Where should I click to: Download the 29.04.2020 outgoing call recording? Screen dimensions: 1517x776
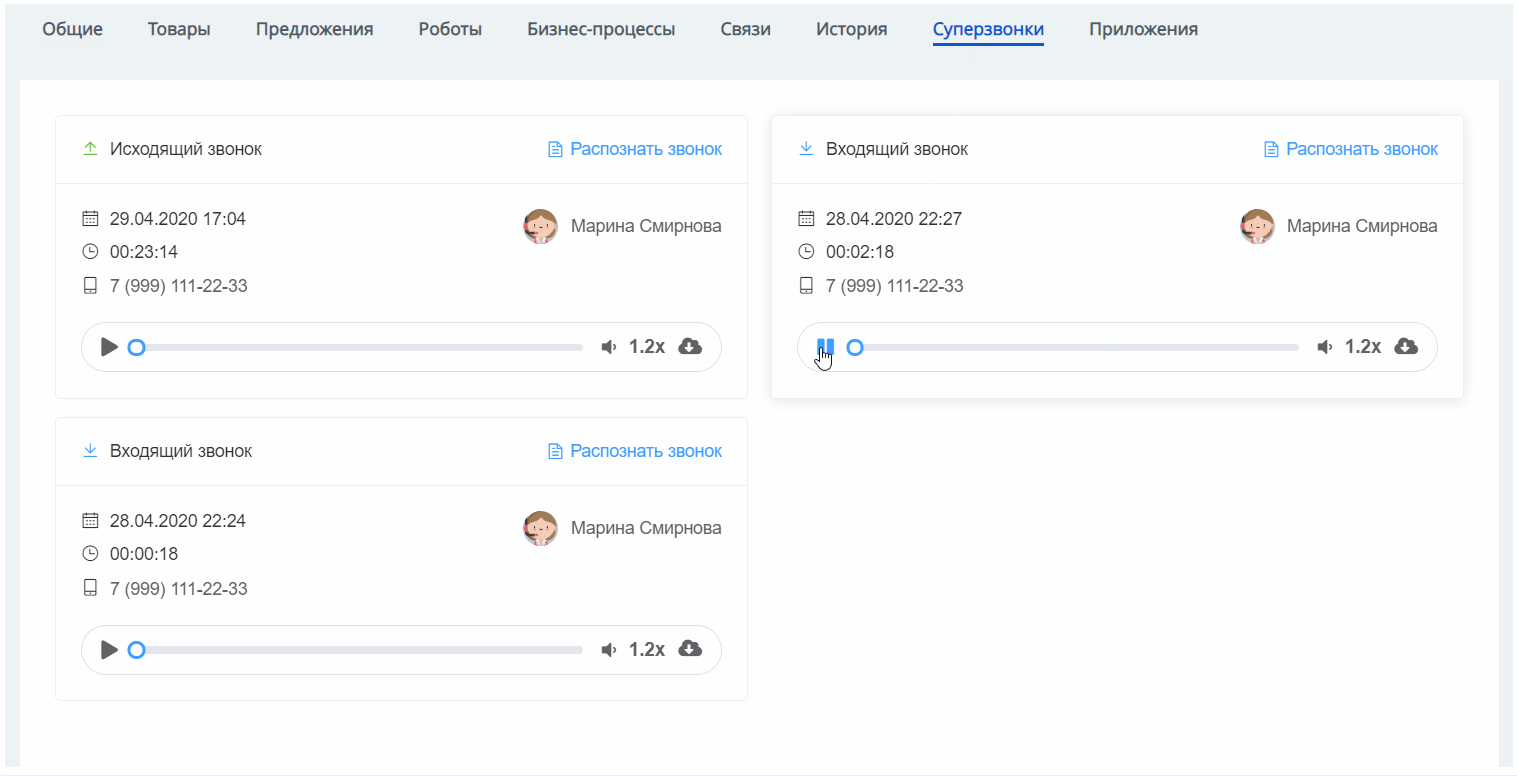click(x=690, y=346)
